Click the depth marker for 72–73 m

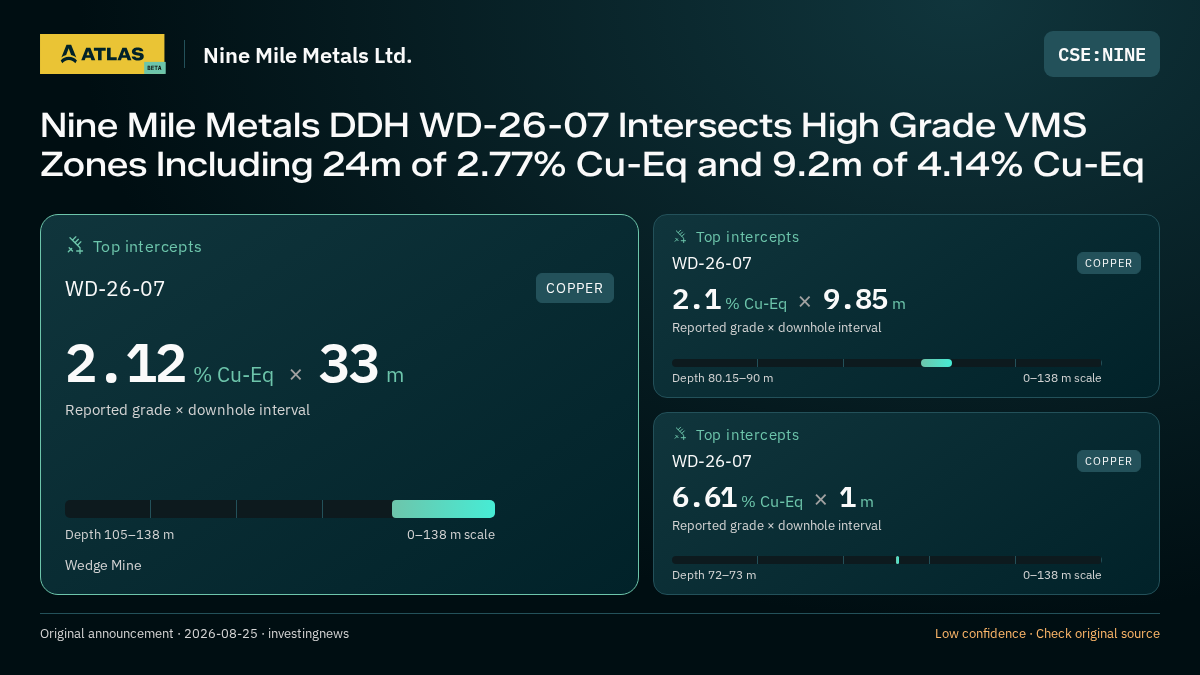[x=898, y=560]
